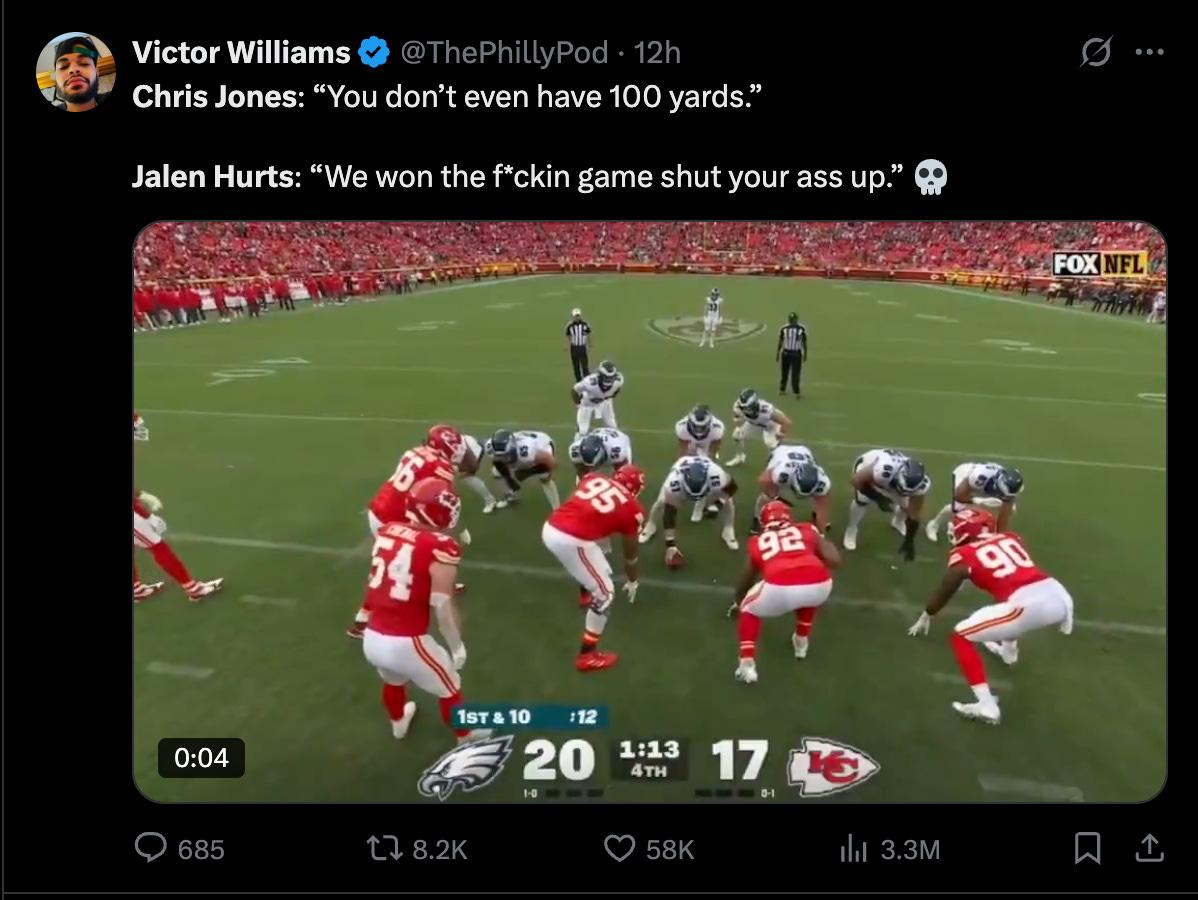Open the three-dot more options menu
This screenshot has width=1198, height=900.
(1149, 52)
